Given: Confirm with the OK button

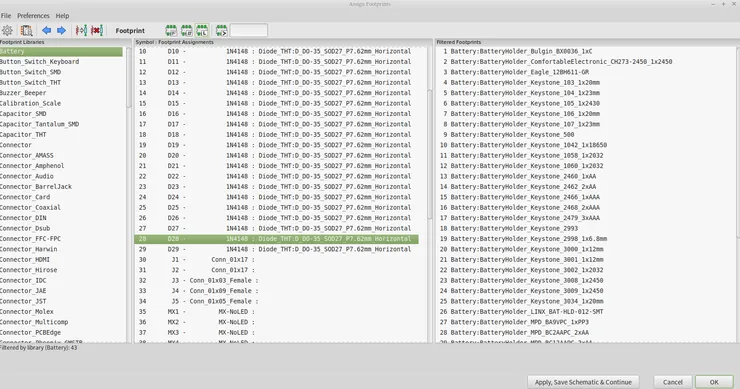Looking at the screenshot, I should (x=714, y=382).
